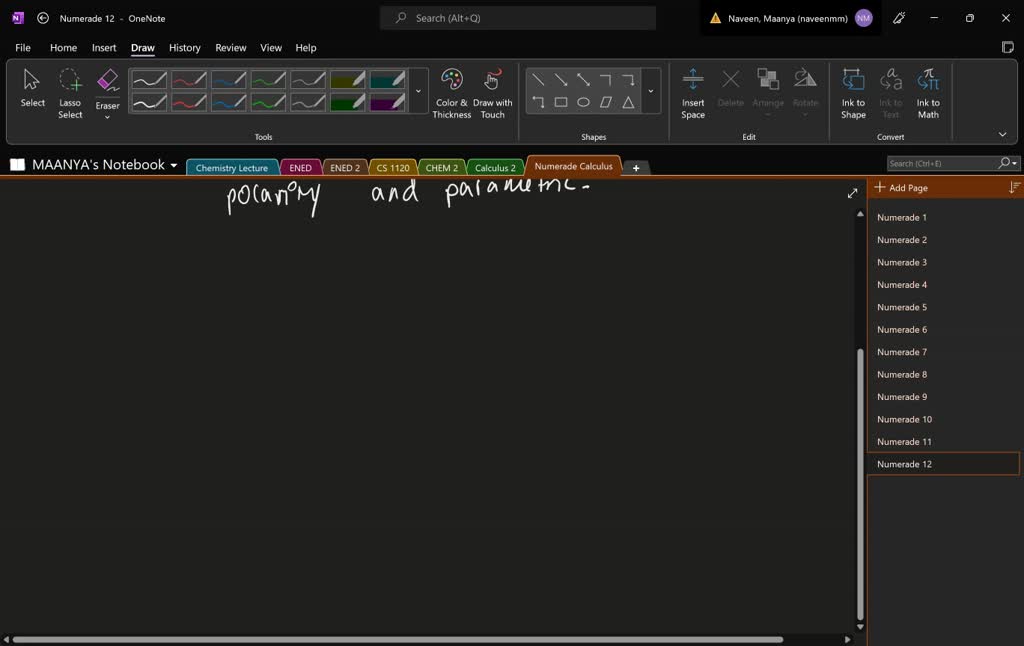Expand the pen gallery more arrow

(418, 91)
